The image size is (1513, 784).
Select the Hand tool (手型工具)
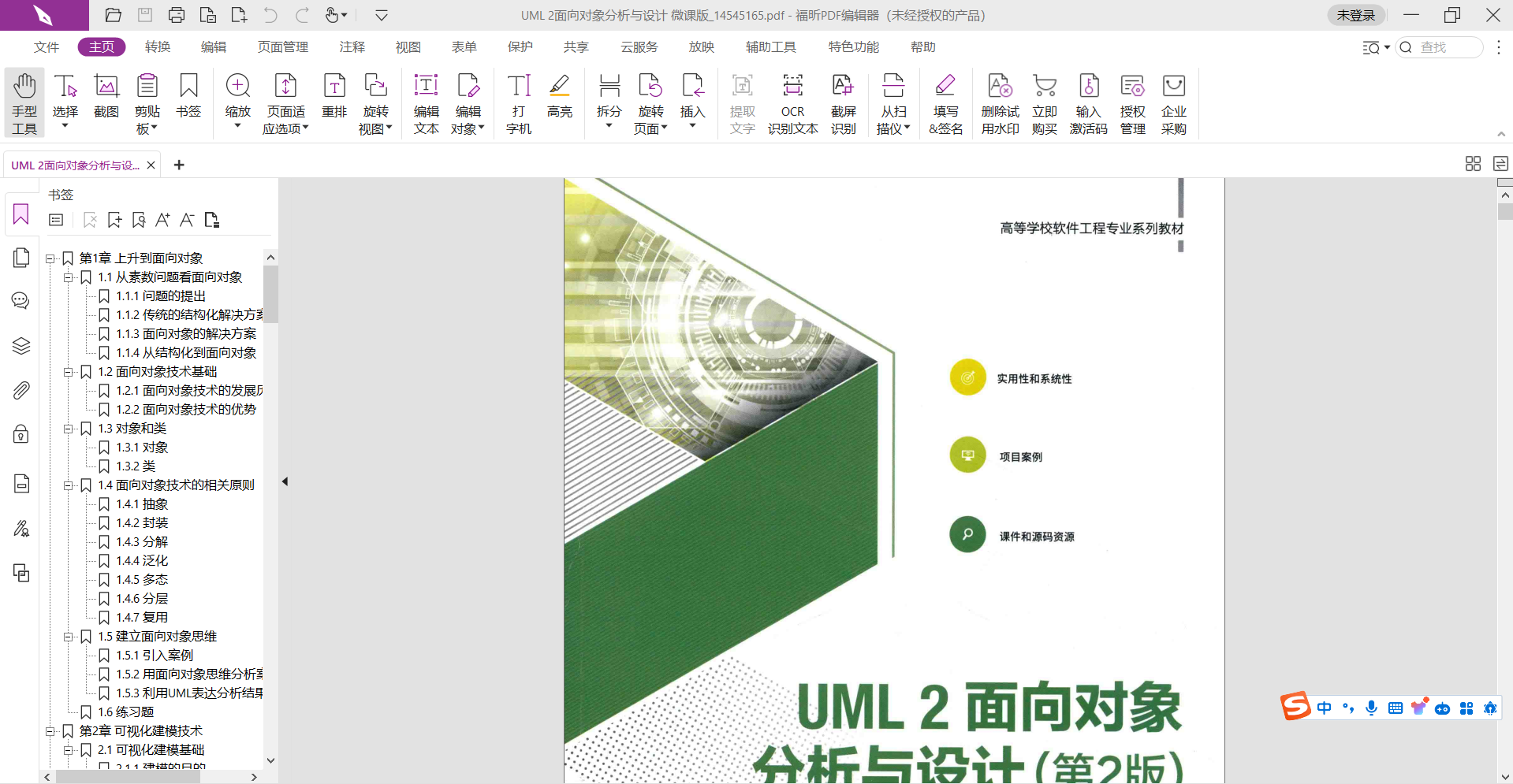pyautogui.click(x=24, y=103)
